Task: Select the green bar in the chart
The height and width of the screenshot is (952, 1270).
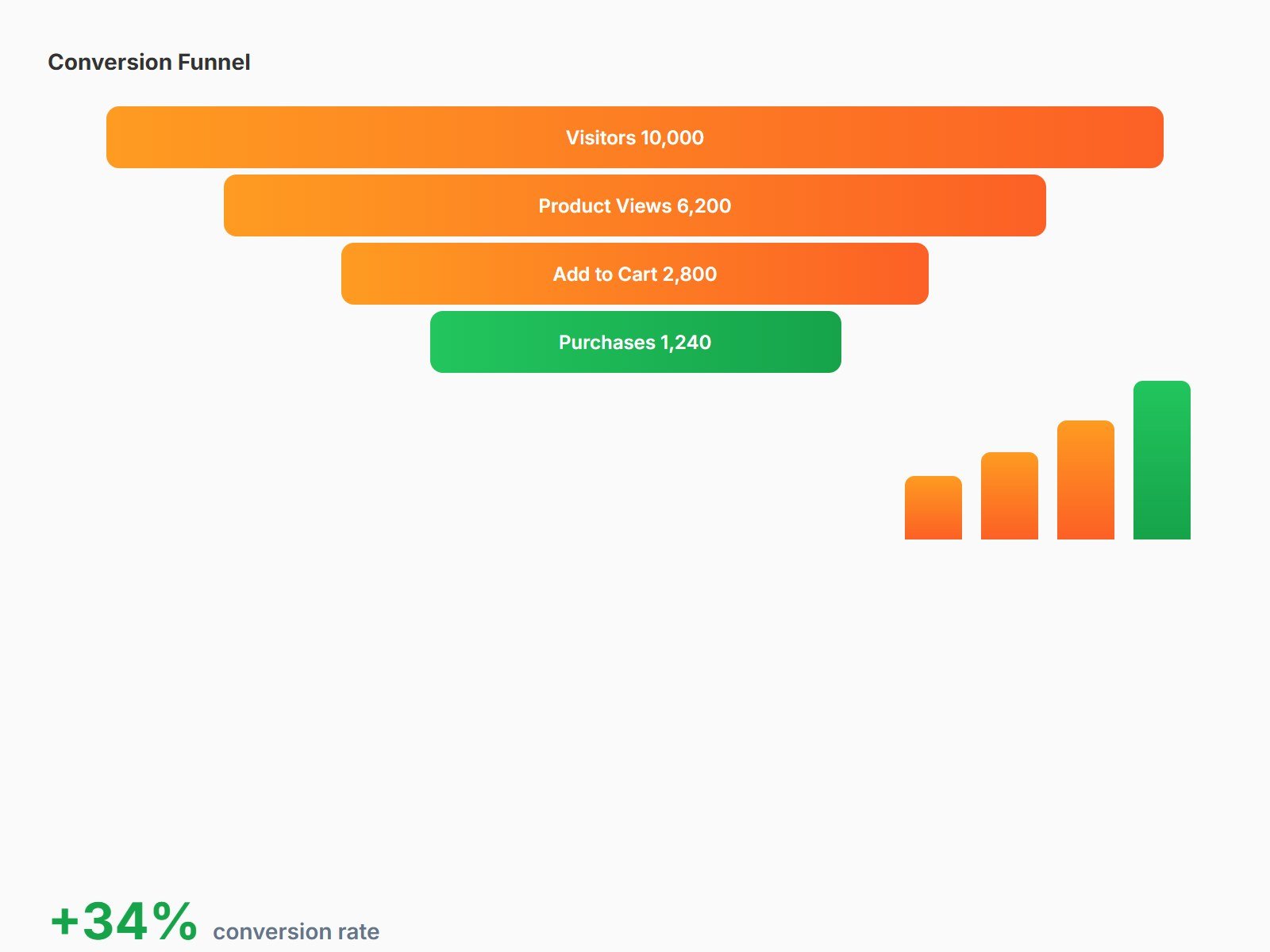Action: 1162,460
